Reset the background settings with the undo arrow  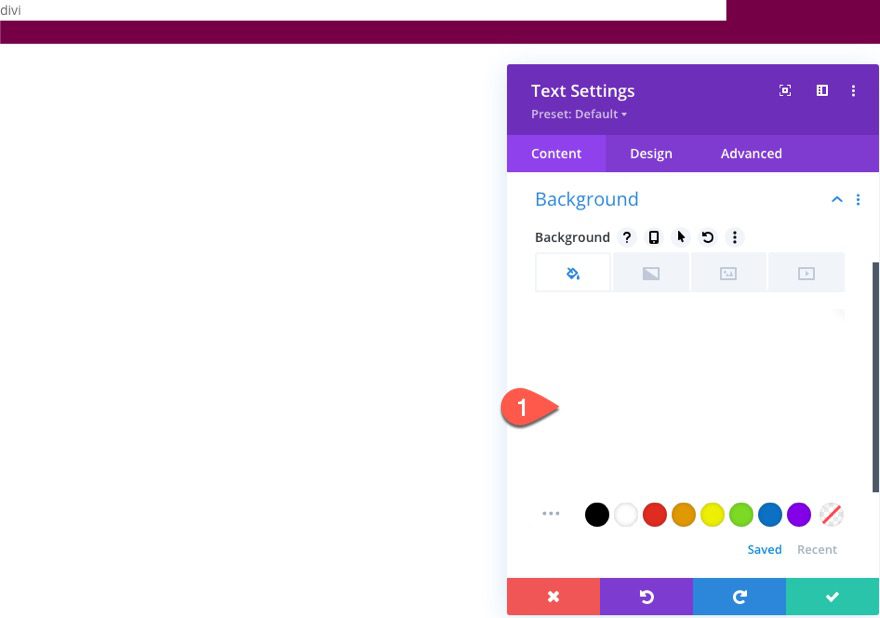(x=708, y=237)
